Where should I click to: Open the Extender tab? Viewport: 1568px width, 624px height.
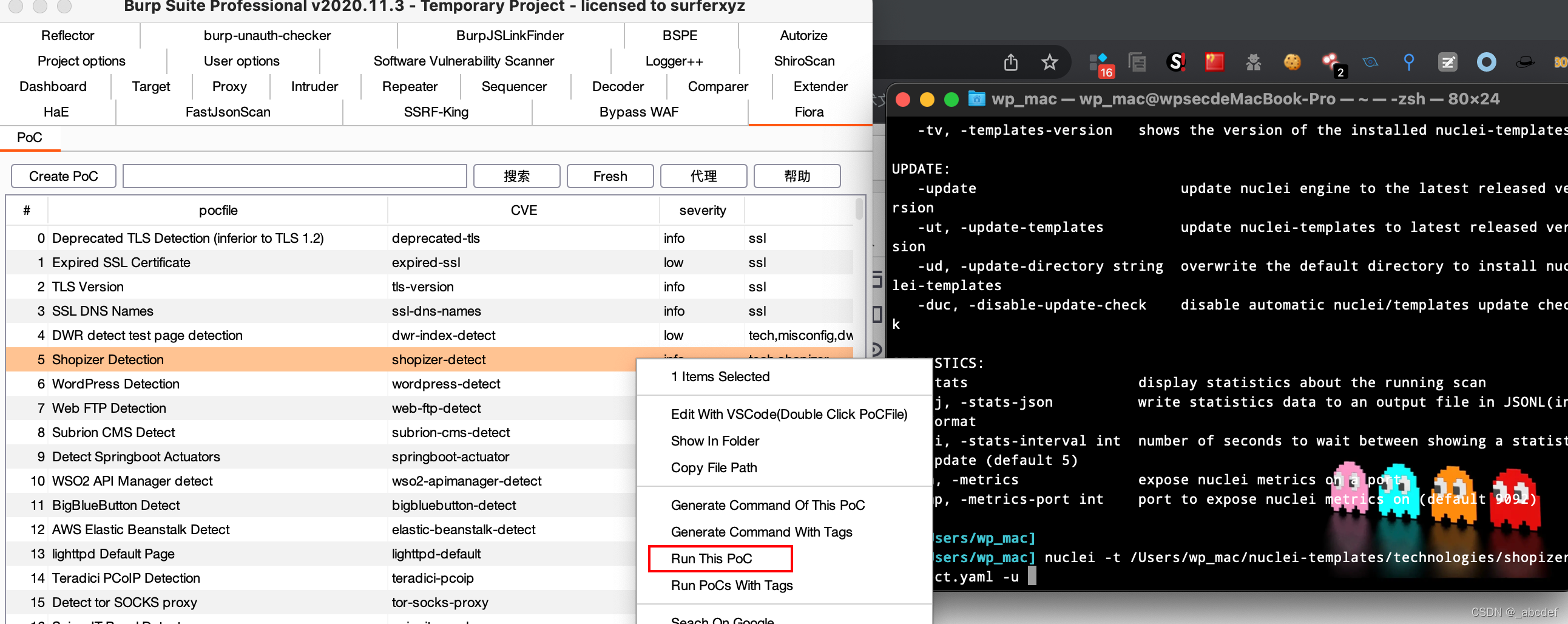click(x=820, y=86)
